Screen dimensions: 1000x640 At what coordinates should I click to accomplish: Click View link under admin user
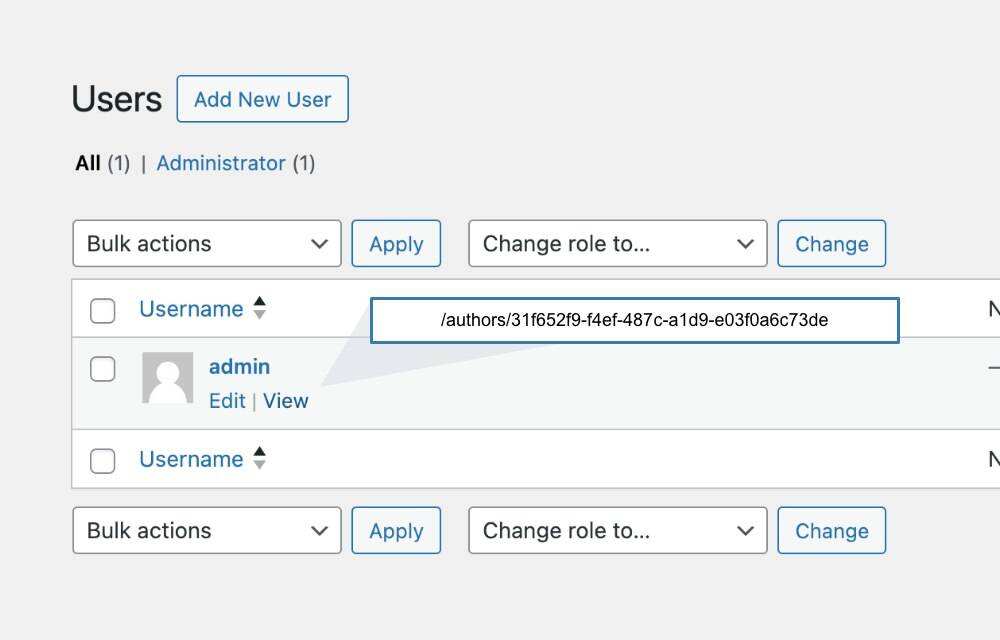(286, 401)
